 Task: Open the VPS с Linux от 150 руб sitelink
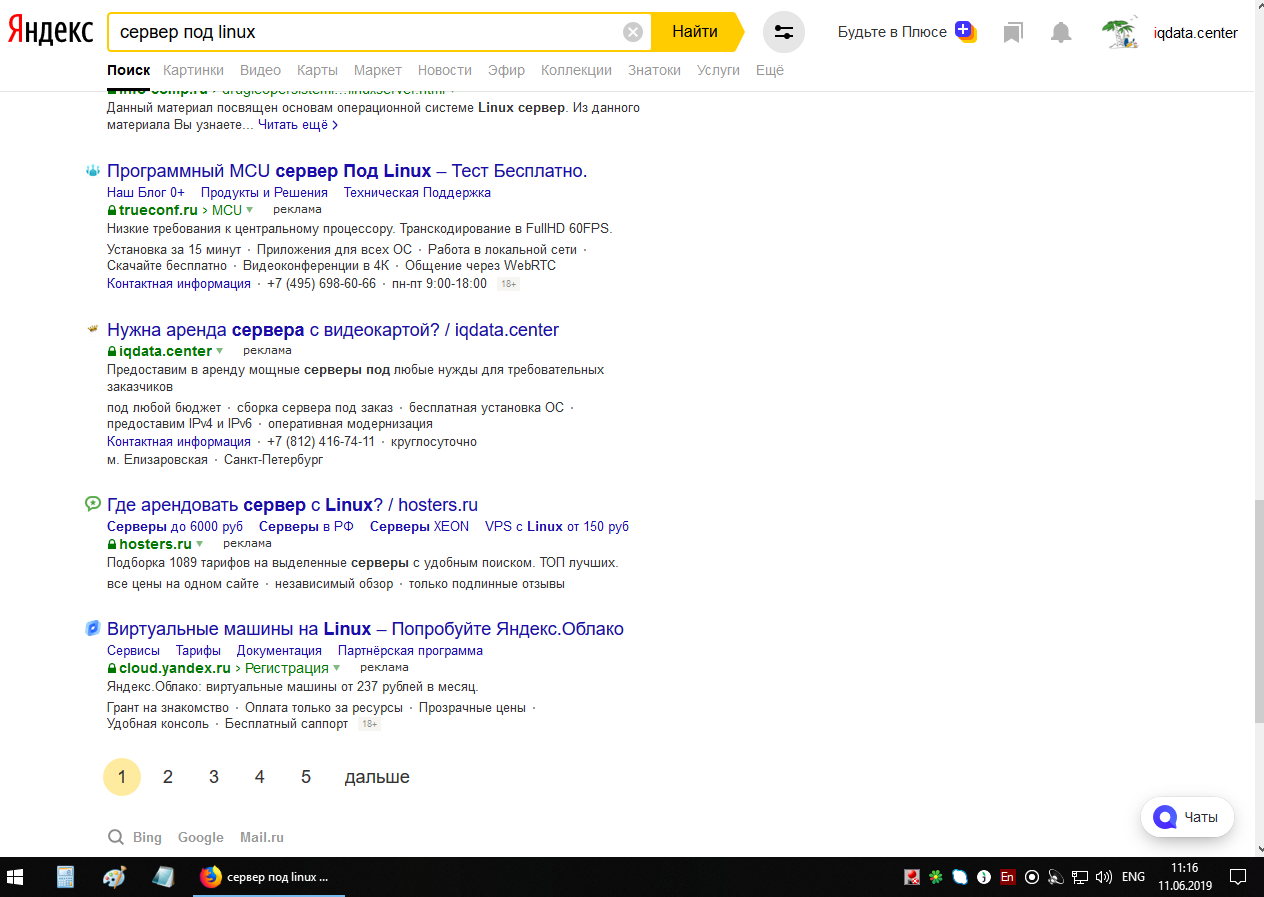(x=557, y=526)
